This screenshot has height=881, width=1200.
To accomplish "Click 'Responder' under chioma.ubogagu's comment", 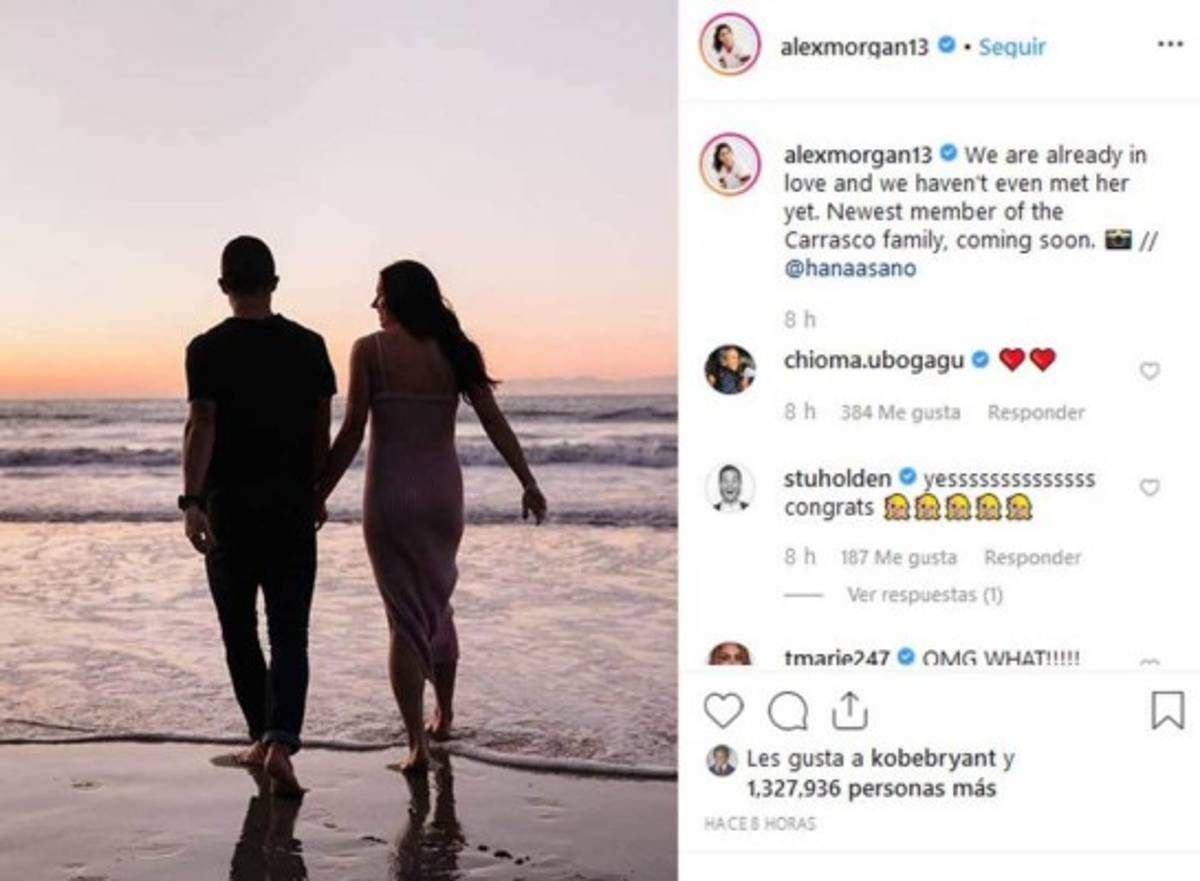I will [1036, 412].
